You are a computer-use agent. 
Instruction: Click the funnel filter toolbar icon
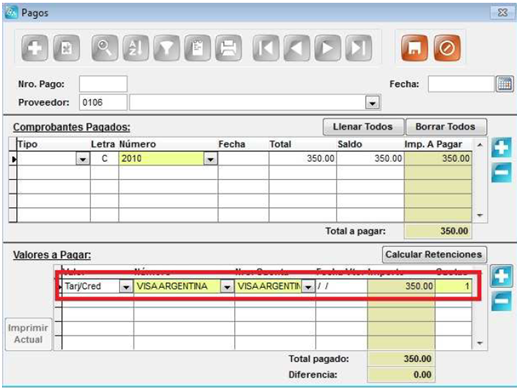167,48
